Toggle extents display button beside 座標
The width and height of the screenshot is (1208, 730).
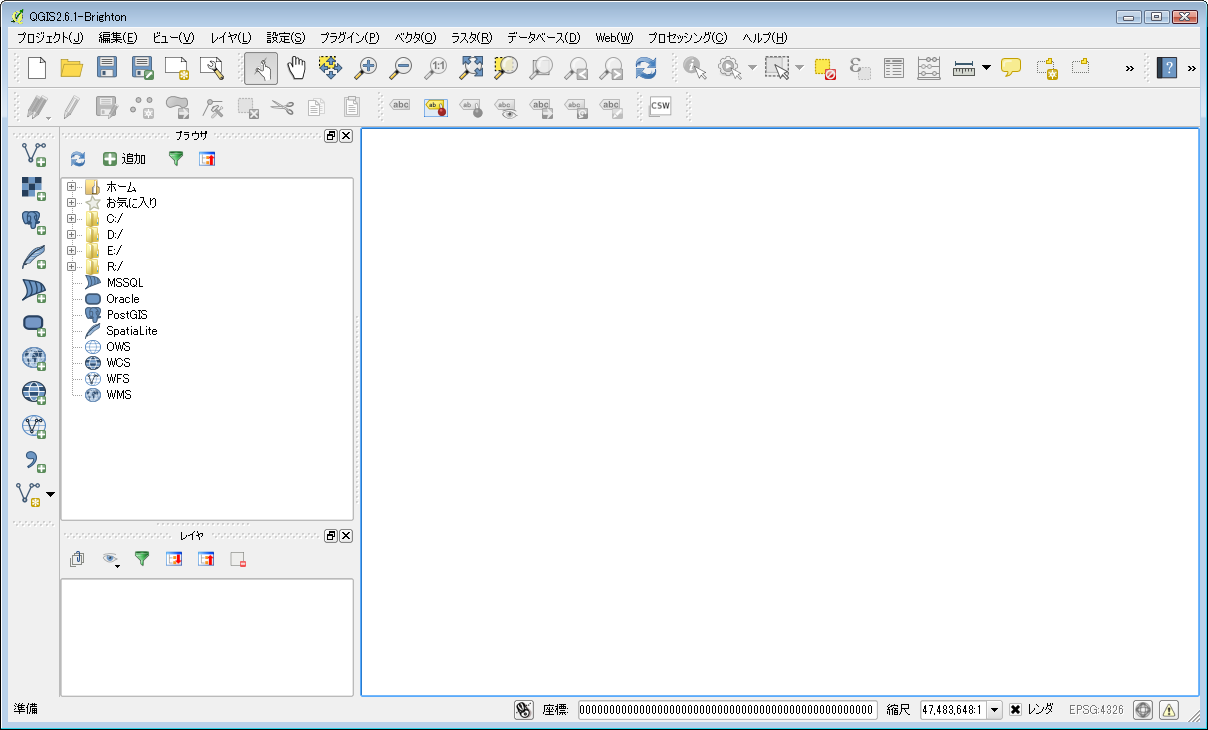(523, 709)
